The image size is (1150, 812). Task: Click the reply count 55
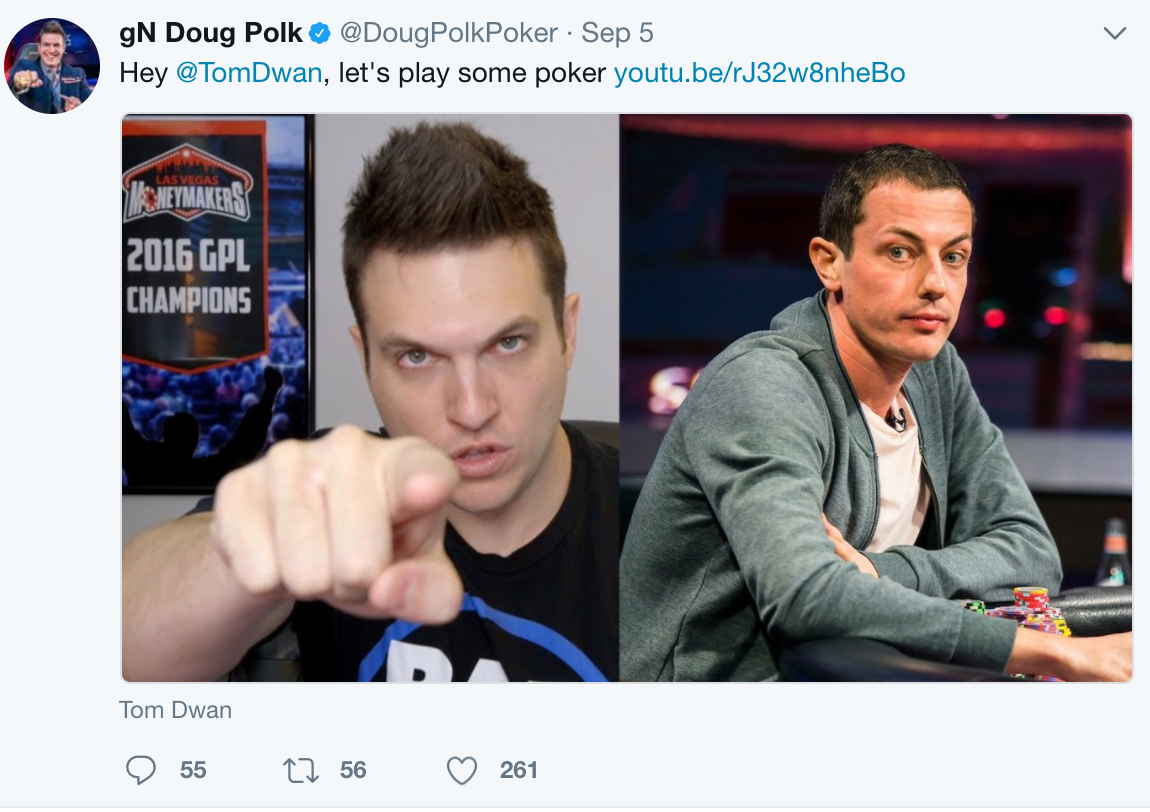(x=193, y=770)
